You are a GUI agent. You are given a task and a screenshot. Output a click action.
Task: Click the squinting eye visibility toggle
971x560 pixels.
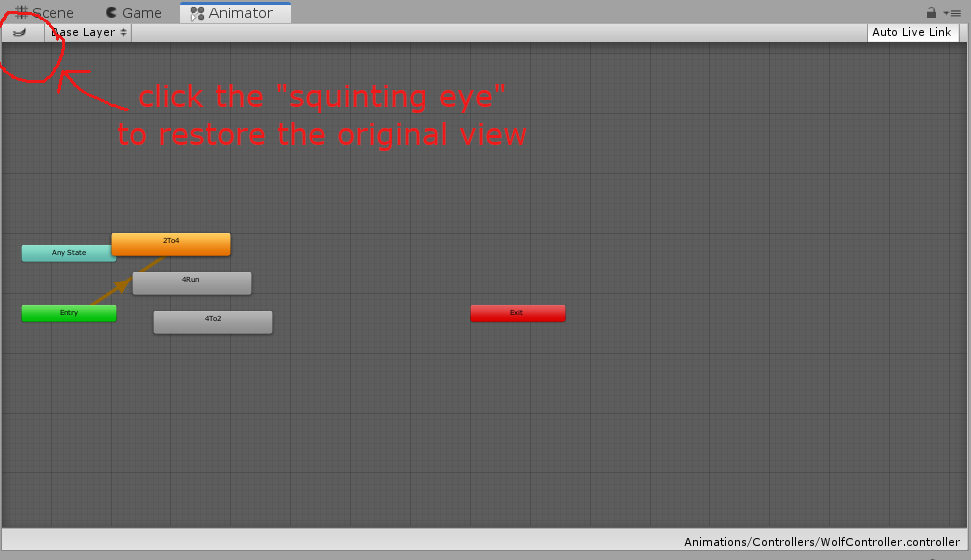click(20, 32)
